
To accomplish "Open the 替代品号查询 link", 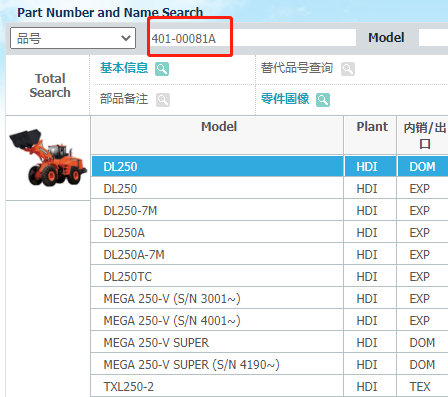I will tap(297, 68).
